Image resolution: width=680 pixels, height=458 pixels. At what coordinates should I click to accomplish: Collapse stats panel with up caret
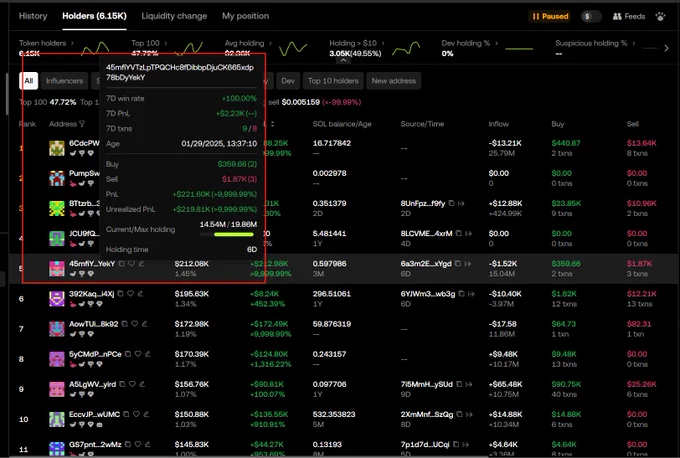343,61
